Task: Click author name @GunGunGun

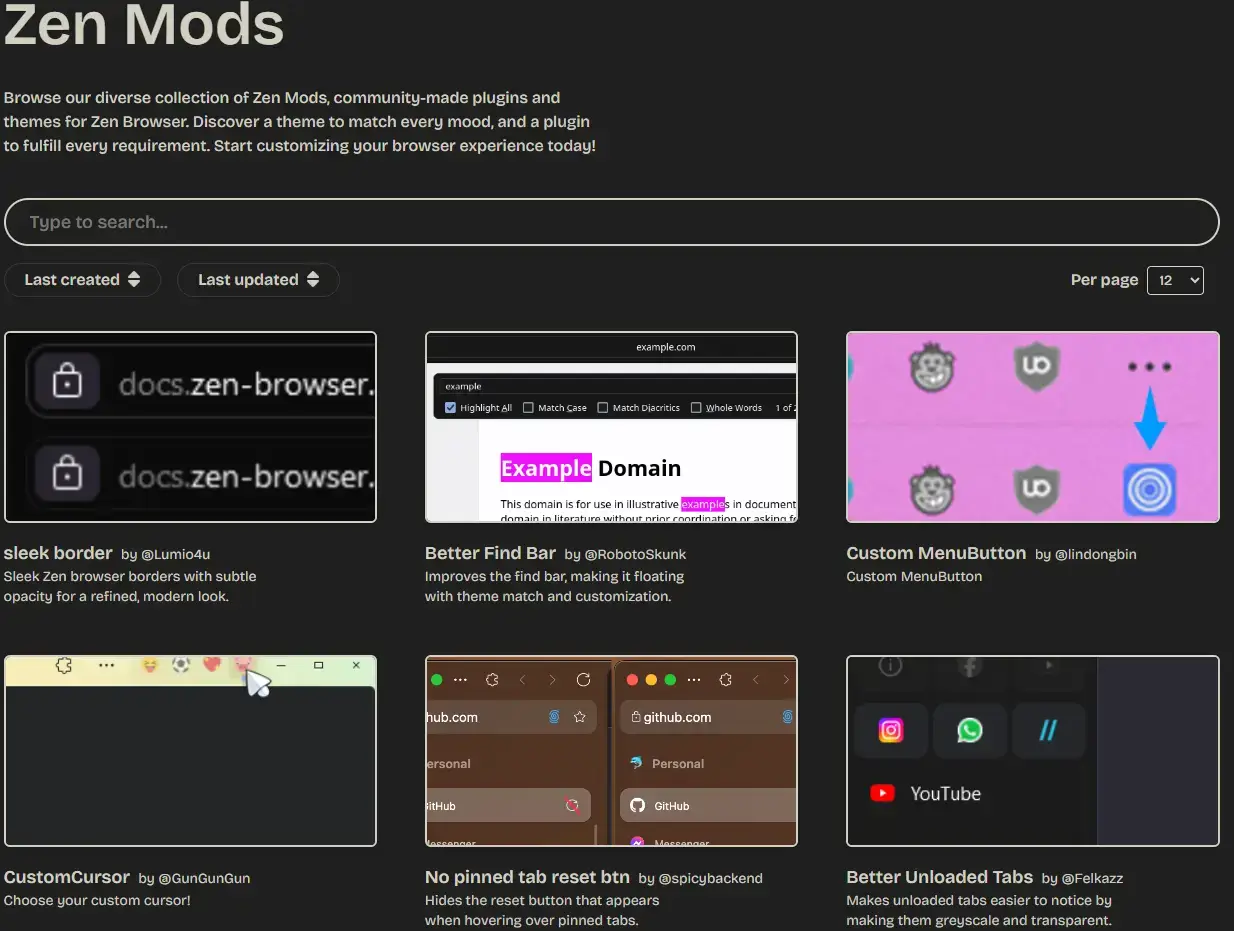Action: 205,878
